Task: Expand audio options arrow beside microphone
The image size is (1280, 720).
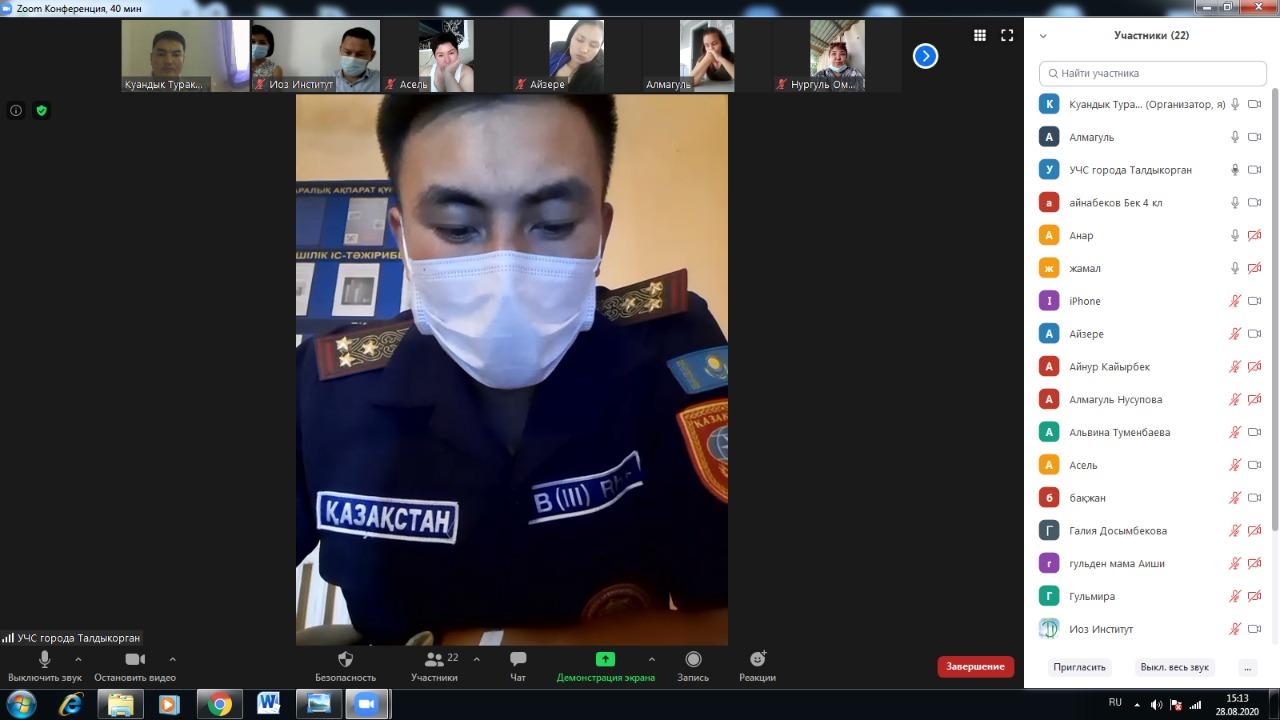Action: [78, 659]
